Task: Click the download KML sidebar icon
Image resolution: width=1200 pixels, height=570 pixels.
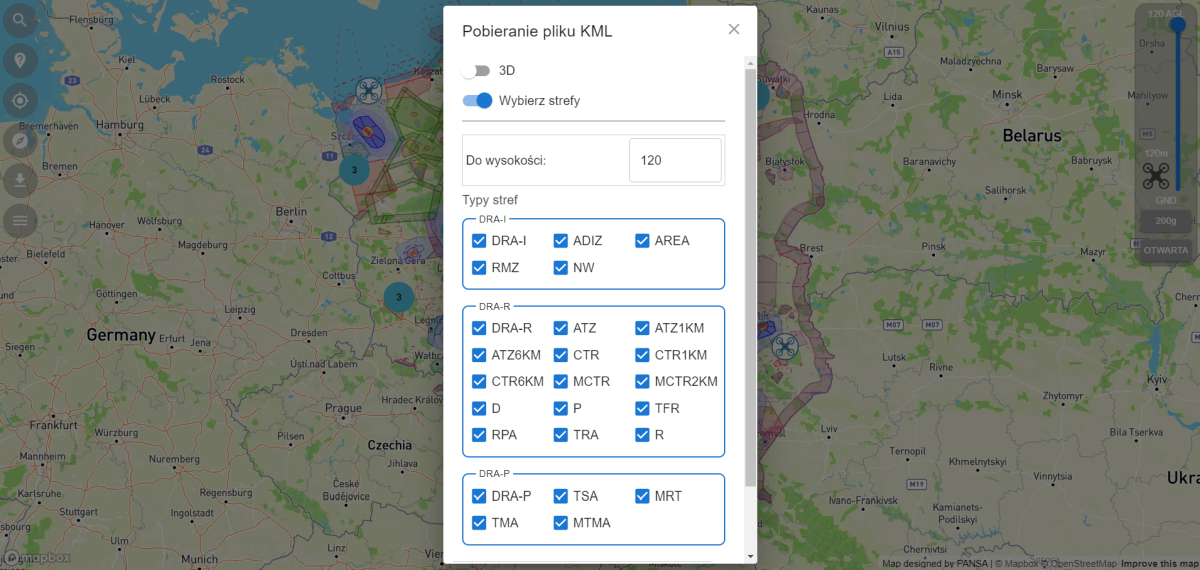Action: [20, 180]
